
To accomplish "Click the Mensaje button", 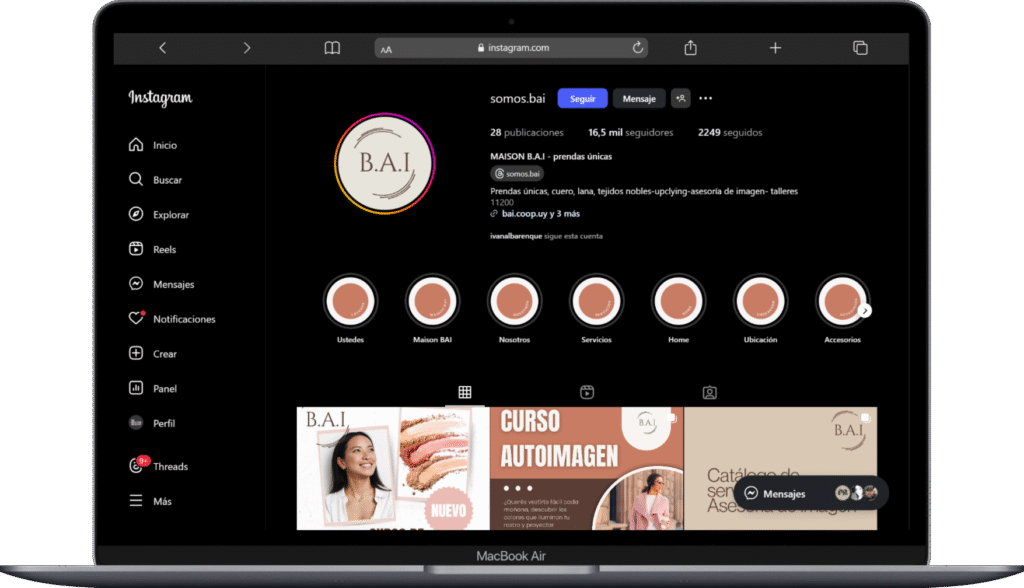I will tap(639, 98).
